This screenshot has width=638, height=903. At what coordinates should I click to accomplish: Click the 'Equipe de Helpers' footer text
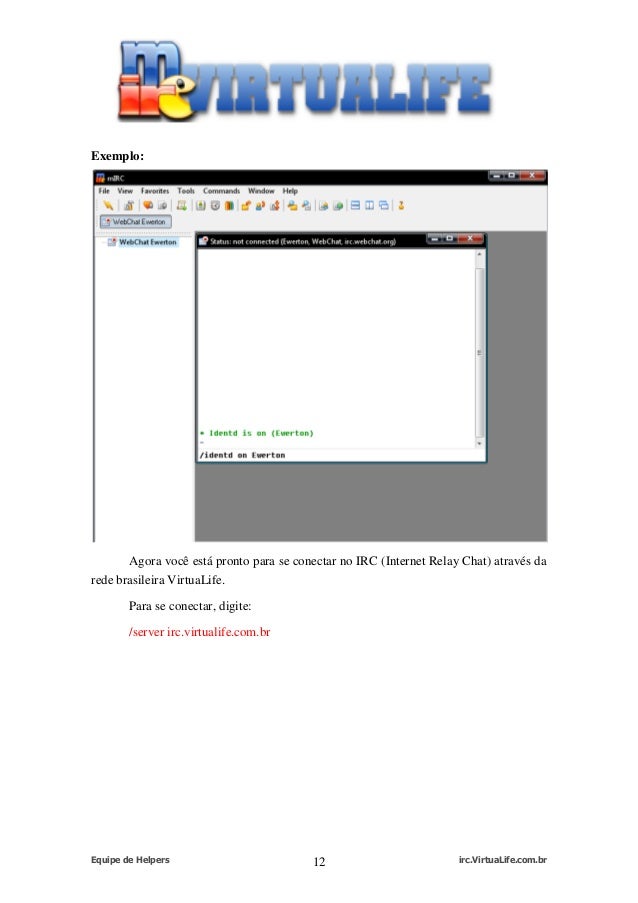[x=130, y=860]
